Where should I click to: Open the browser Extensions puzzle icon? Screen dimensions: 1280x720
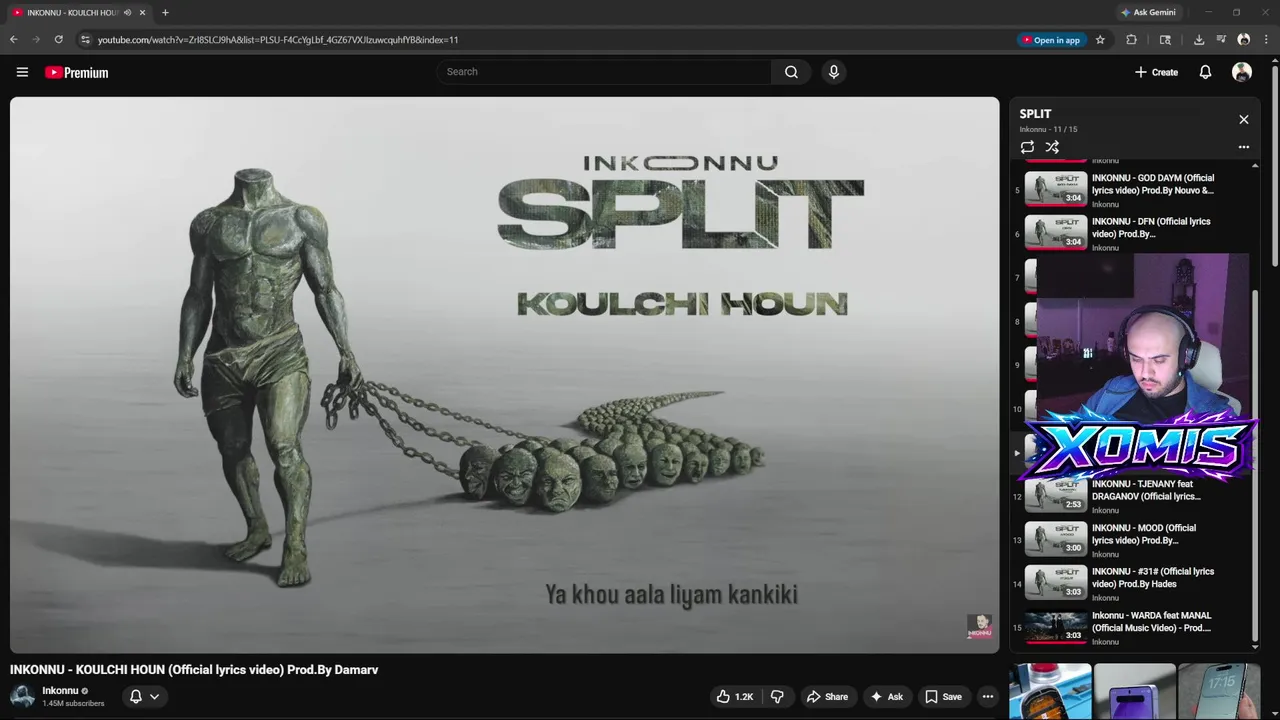[1132, 40]
